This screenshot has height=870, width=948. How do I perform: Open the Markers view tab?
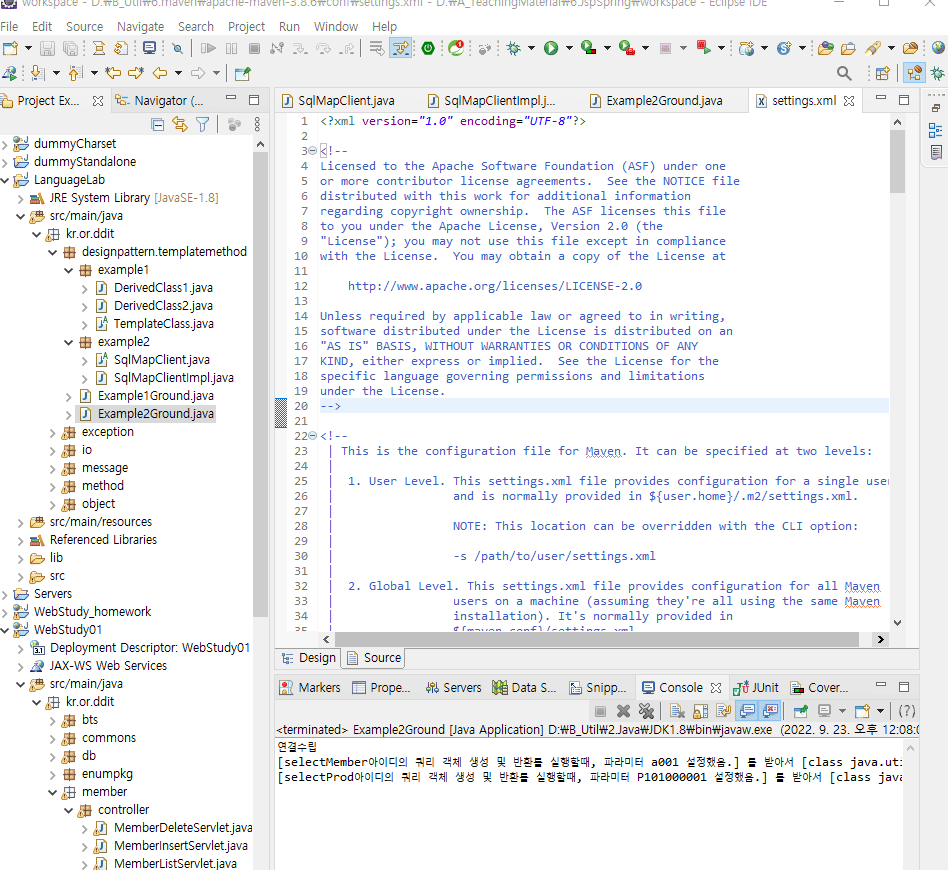coord(311,687)
